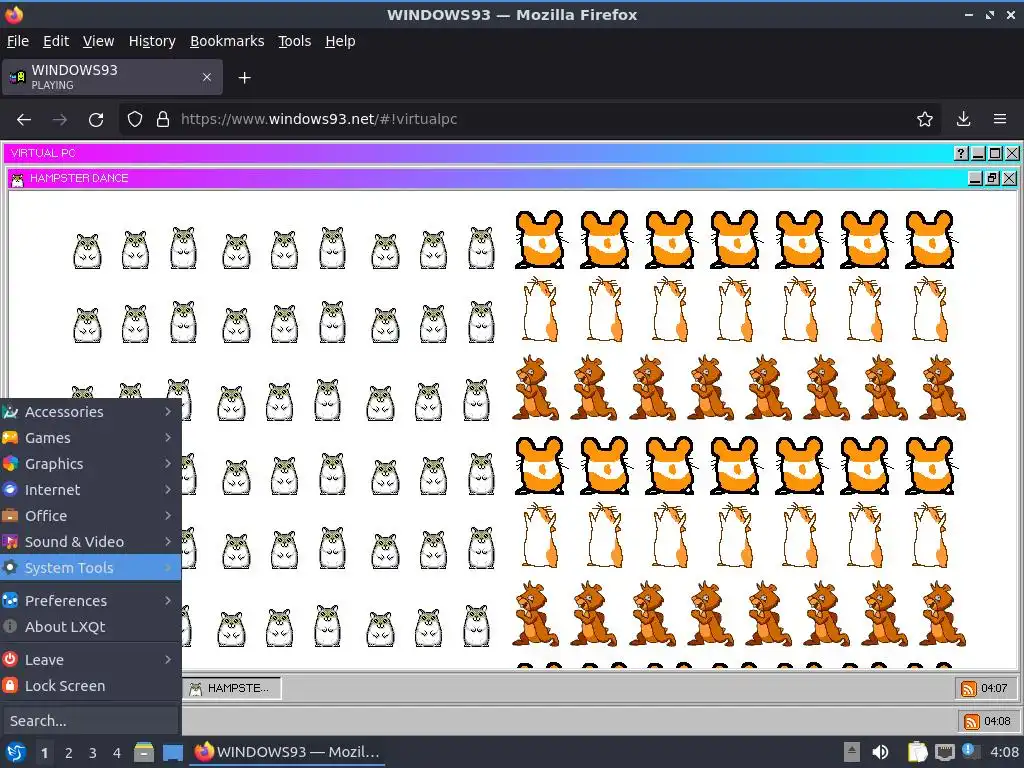
Task: Click the Sound & Video category icon
Action: tap(10, 541)
